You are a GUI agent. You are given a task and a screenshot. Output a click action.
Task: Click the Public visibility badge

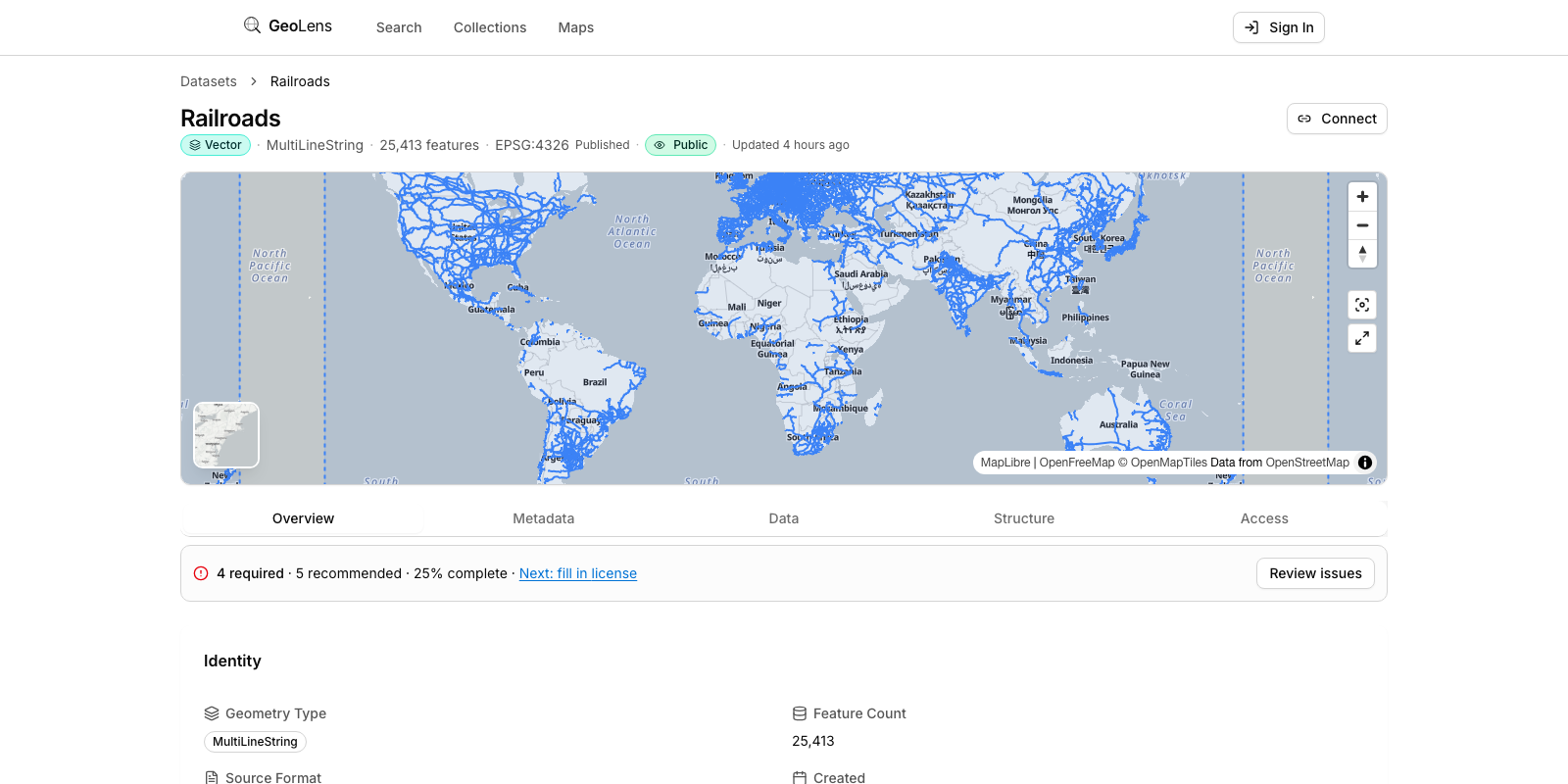(680, 145)
